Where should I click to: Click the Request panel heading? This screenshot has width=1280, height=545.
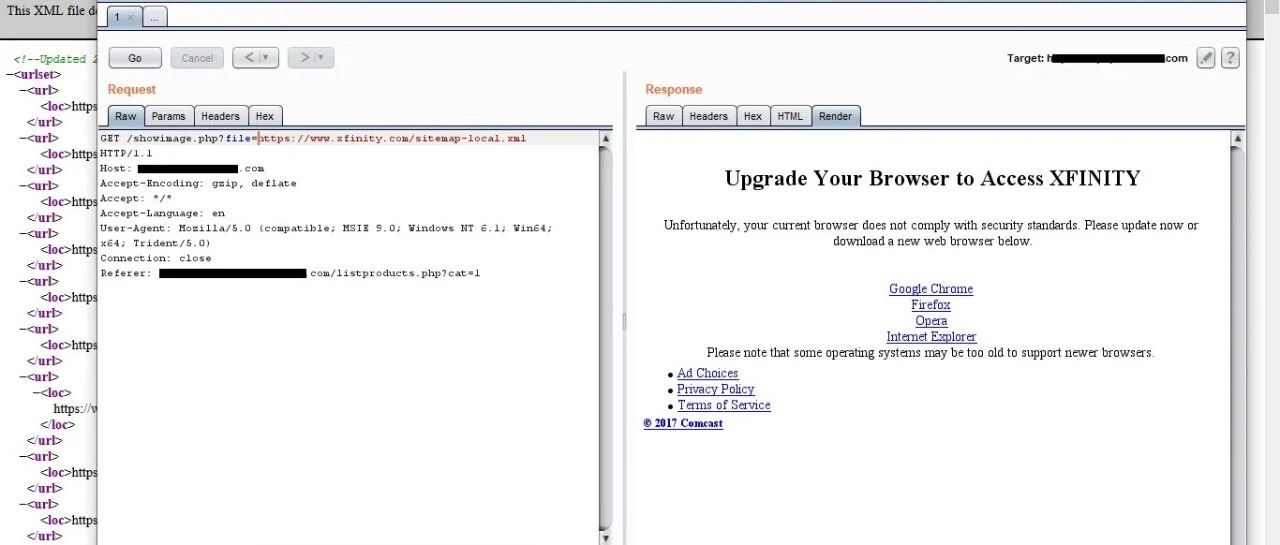[132, 90]
